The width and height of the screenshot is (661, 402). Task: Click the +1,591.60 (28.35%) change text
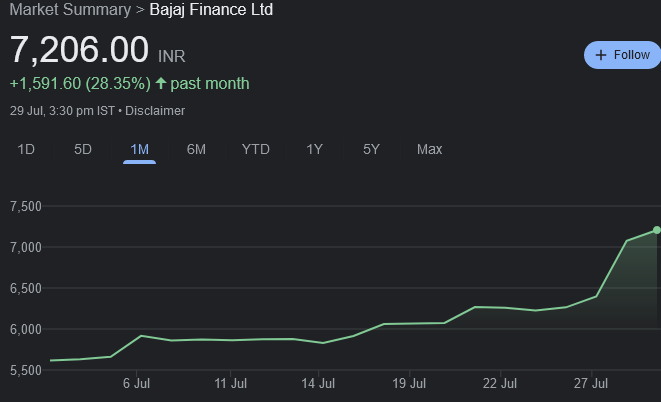[79, 83]
